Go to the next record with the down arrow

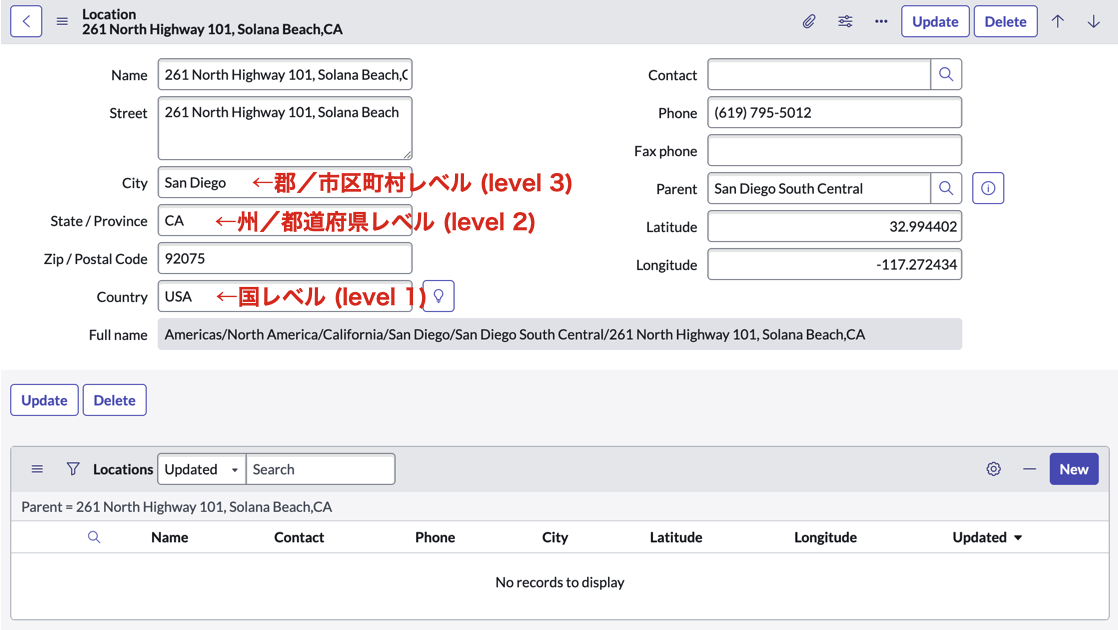(1095, 20)
